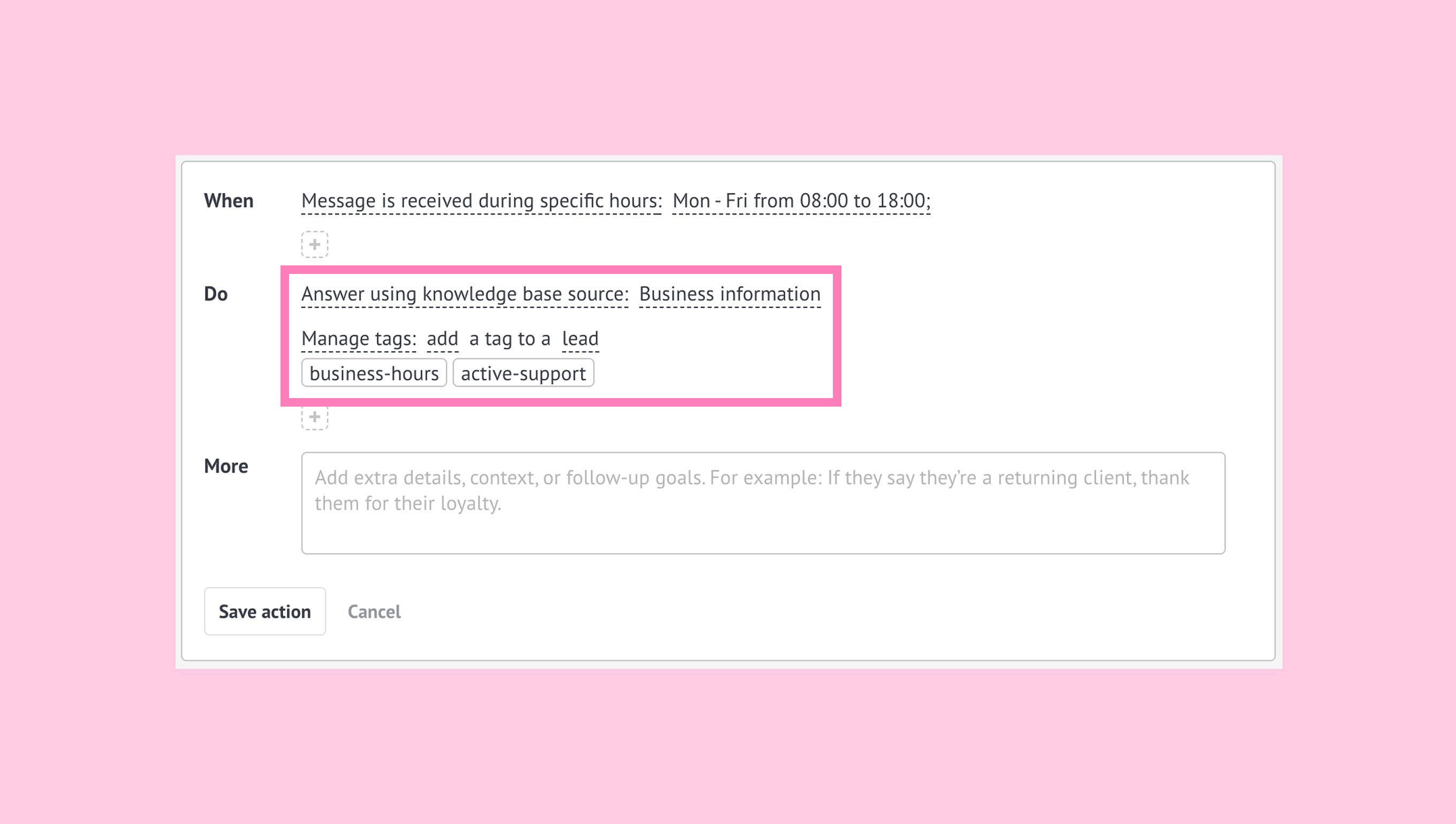
Task: Change the 'Answer using knowledge base source' action
Action: pos(464,294)
